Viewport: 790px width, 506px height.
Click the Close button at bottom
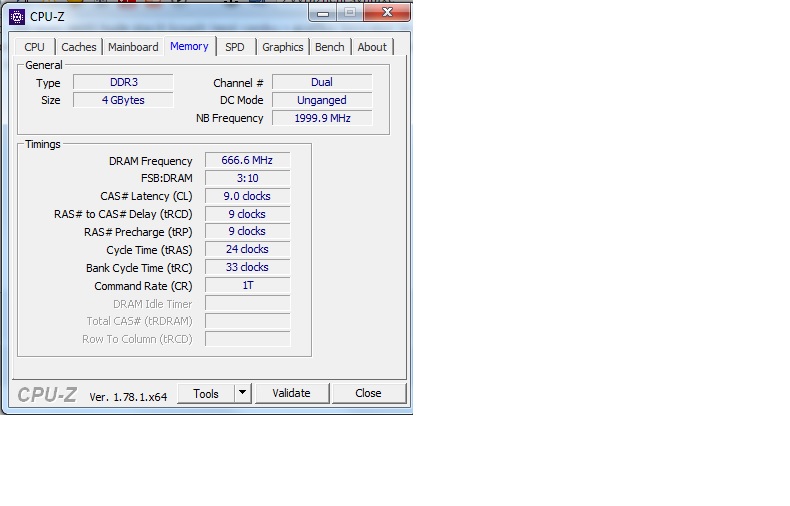[x=369, y=393]
